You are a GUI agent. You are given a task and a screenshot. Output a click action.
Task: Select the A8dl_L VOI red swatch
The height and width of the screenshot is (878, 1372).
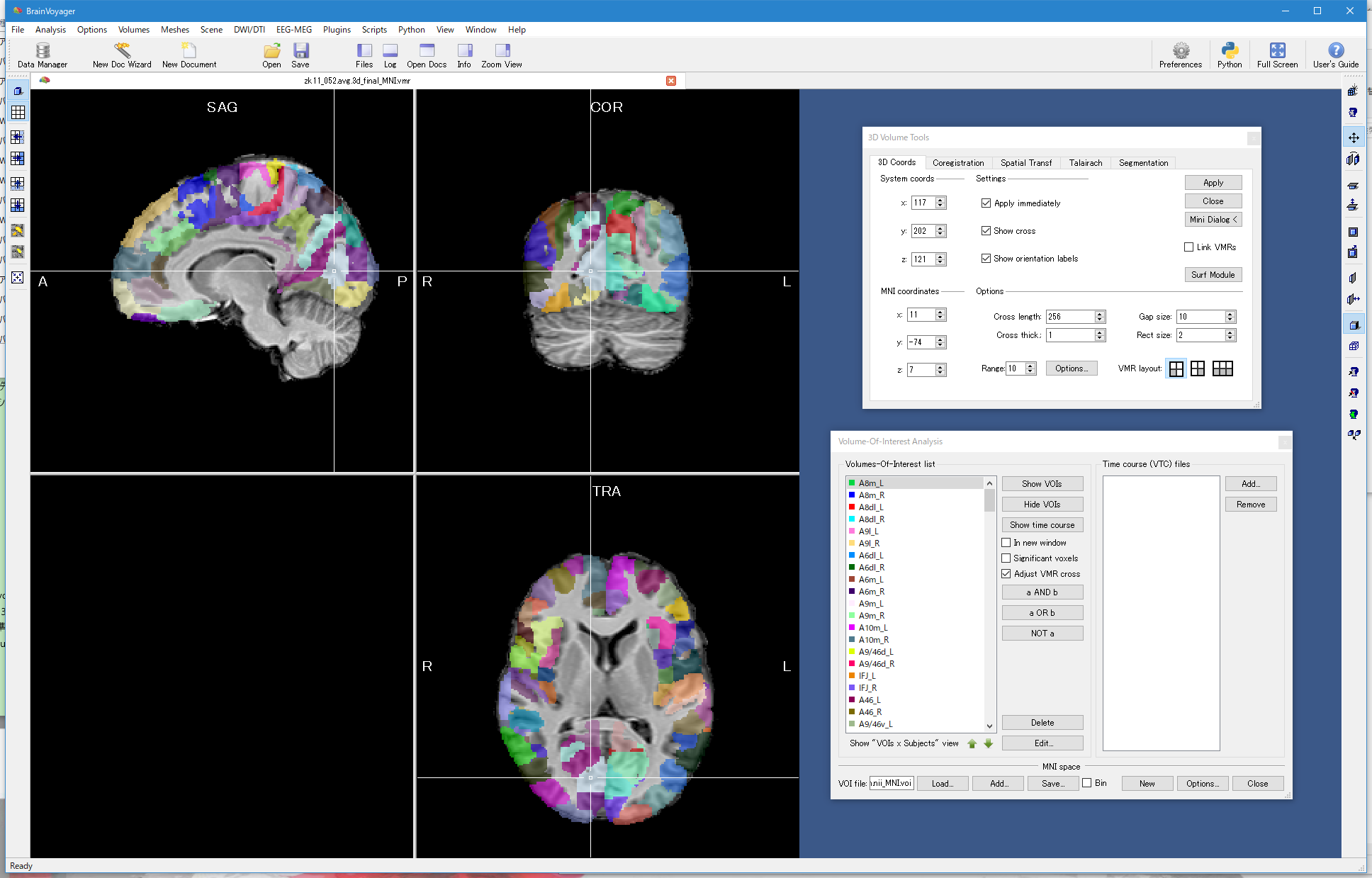(852, 507)
